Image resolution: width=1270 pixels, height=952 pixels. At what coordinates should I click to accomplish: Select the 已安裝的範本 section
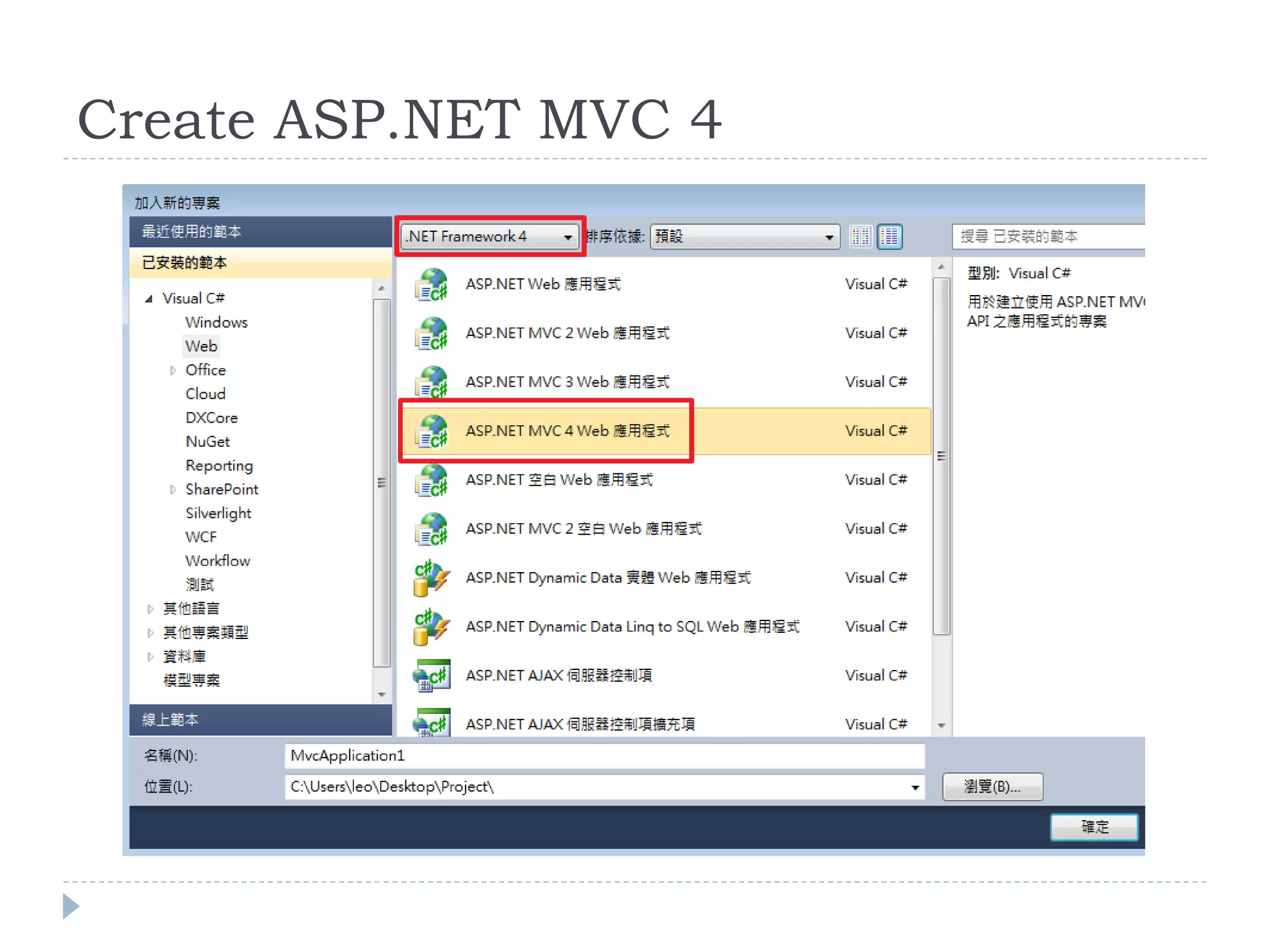[x=260, y=263]
